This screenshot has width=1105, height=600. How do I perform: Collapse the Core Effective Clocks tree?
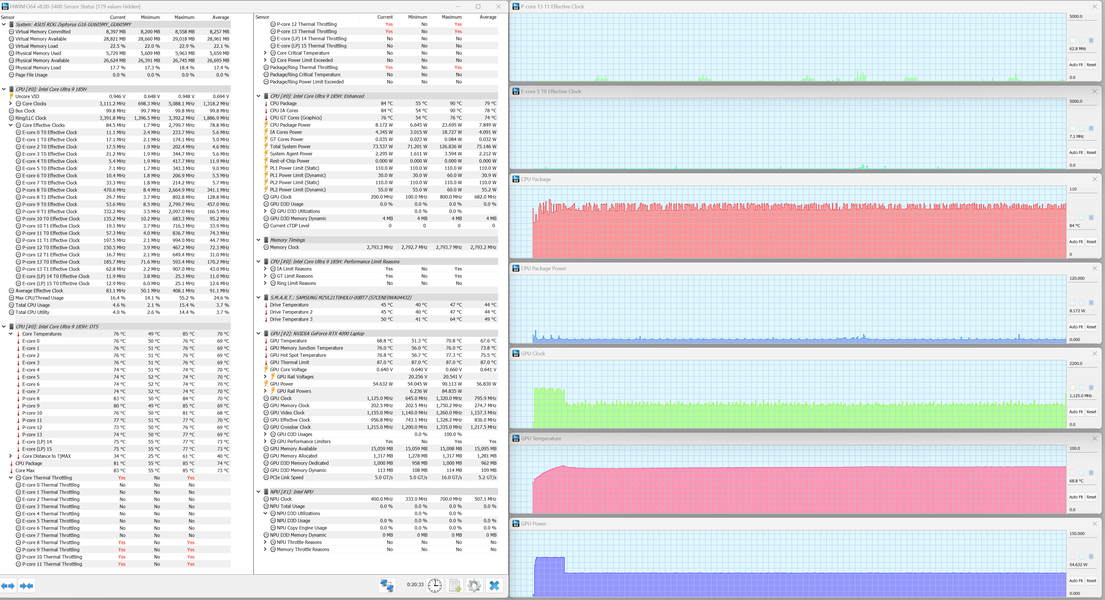[x=11, y=125]
